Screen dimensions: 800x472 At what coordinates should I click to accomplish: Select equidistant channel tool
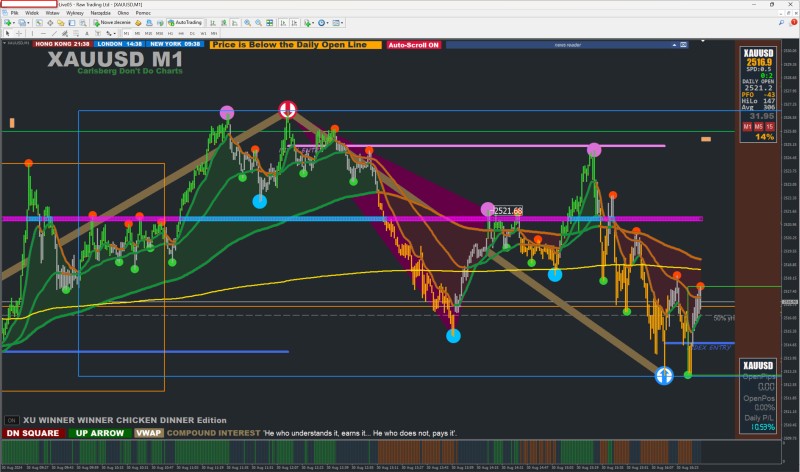pos(65,33)
